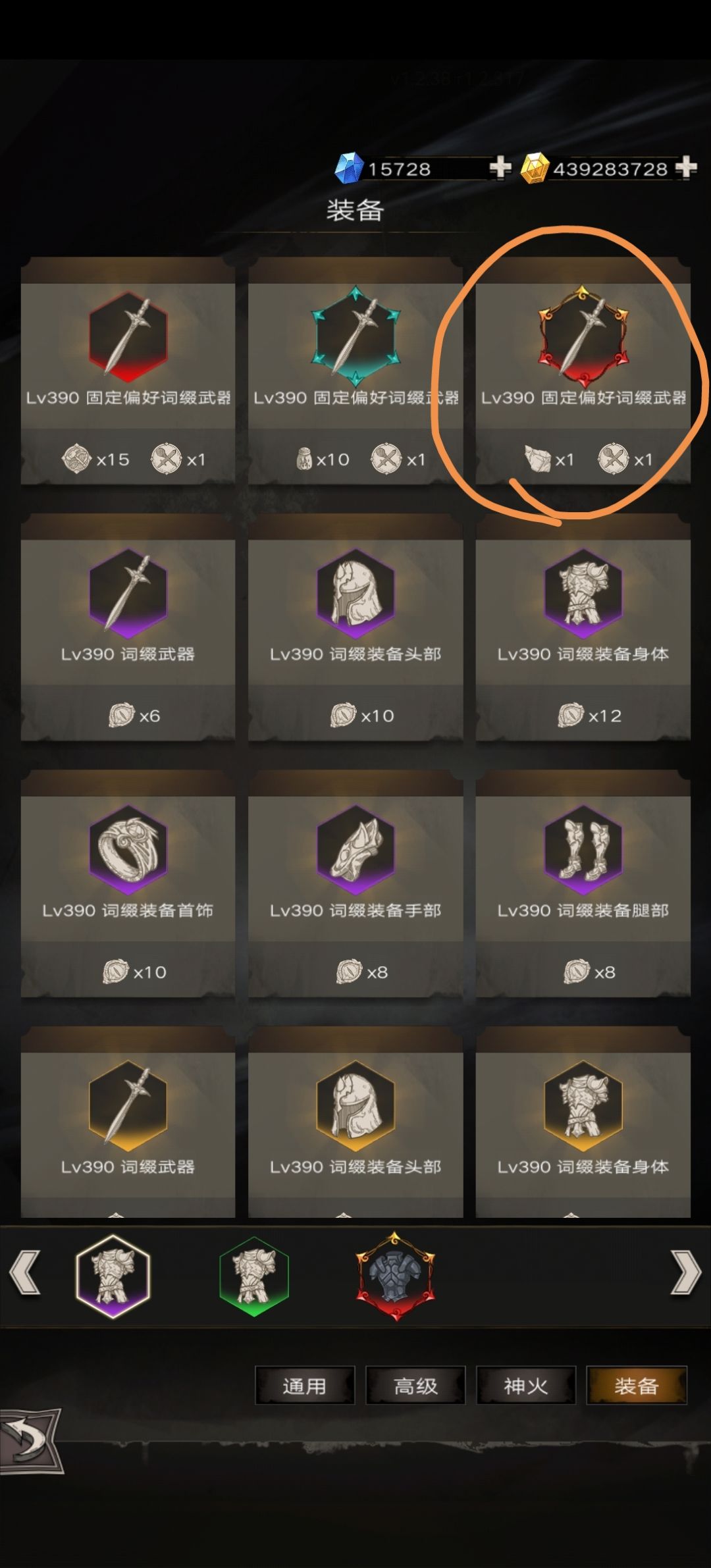
Task: Switch to the 高级 tab
Action: (415, 1386)
